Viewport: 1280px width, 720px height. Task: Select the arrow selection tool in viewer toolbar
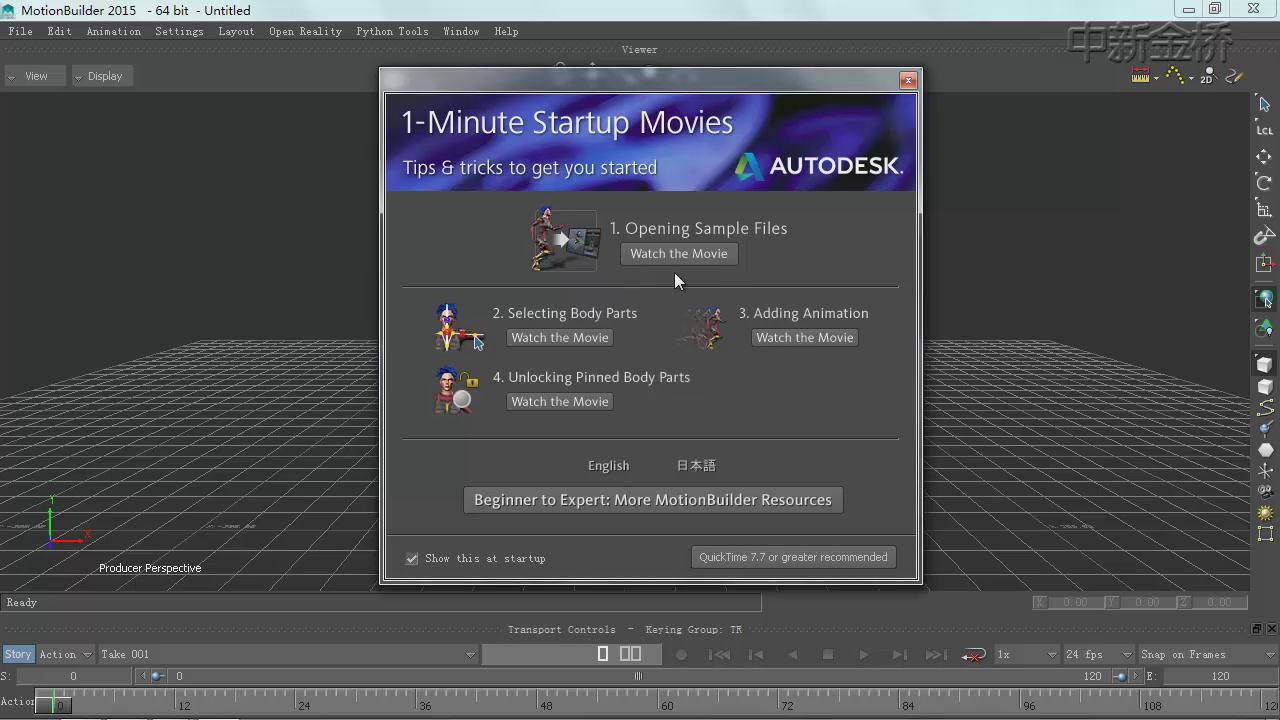click(1264, 104)
